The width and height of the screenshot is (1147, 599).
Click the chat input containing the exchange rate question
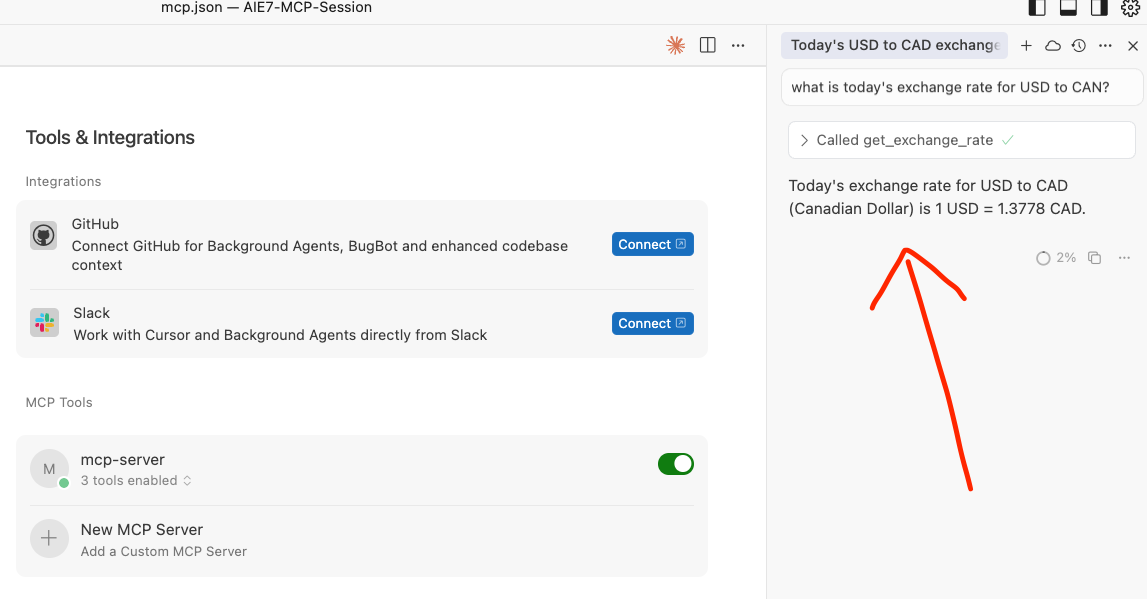959,87
